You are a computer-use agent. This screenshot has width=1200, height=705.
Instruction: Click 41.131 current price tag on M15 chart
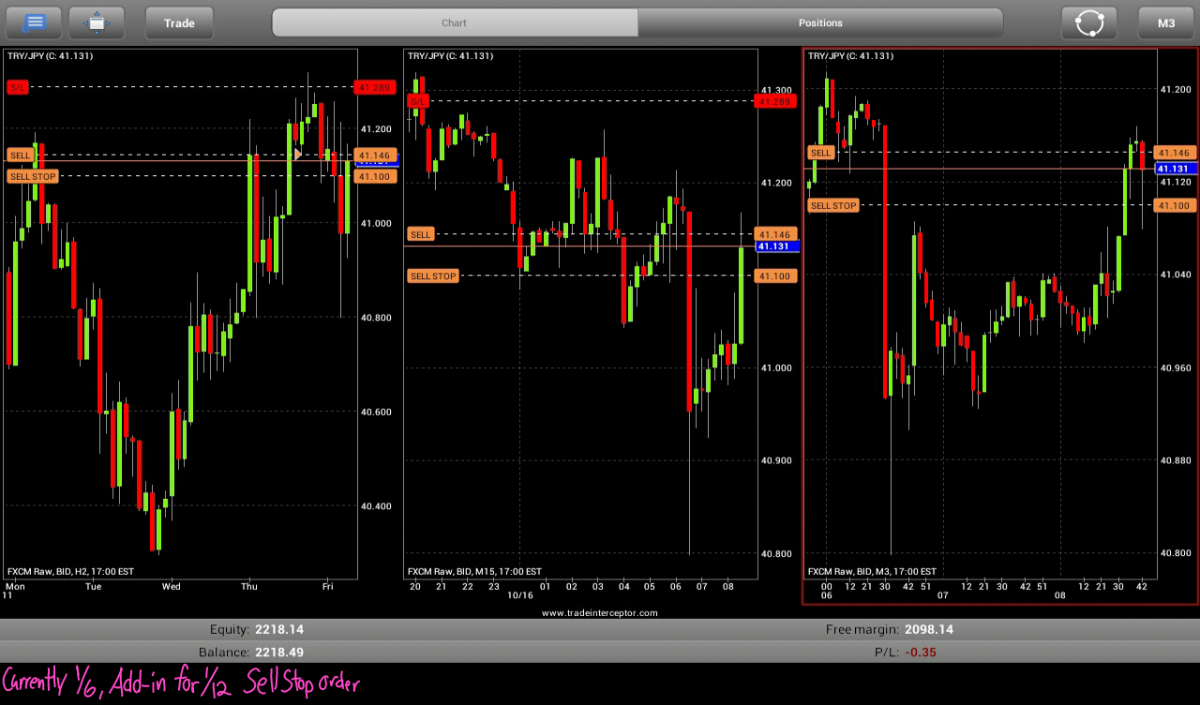tap(776, 246)
